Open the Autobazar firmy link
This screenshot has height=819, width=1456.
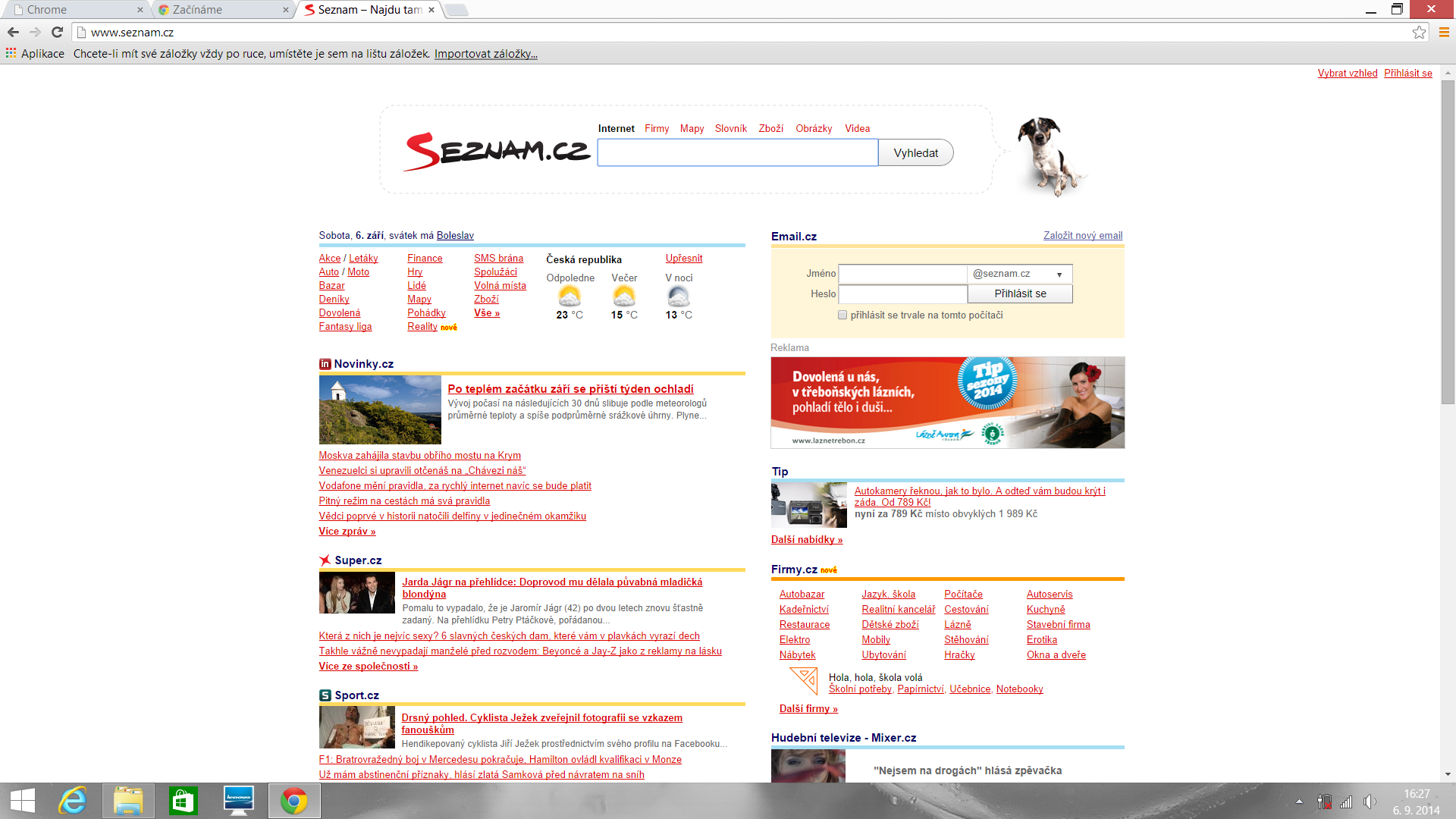tap(802, 595)
